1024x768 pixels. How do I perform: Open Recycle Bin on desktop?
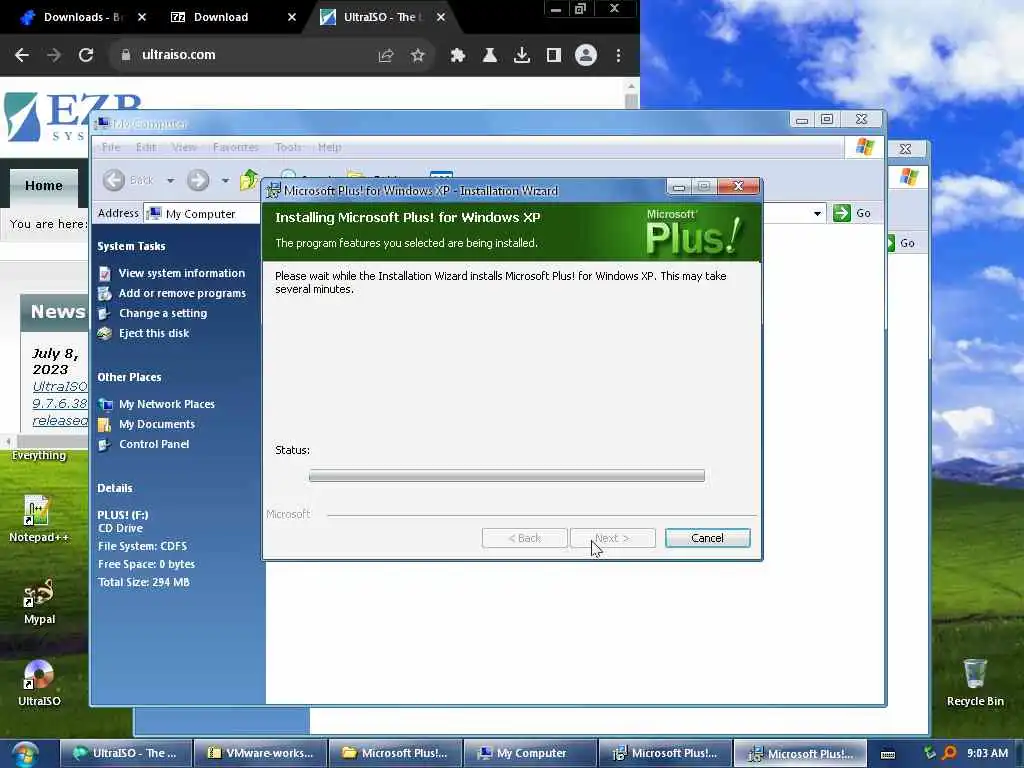click(975, 683)
